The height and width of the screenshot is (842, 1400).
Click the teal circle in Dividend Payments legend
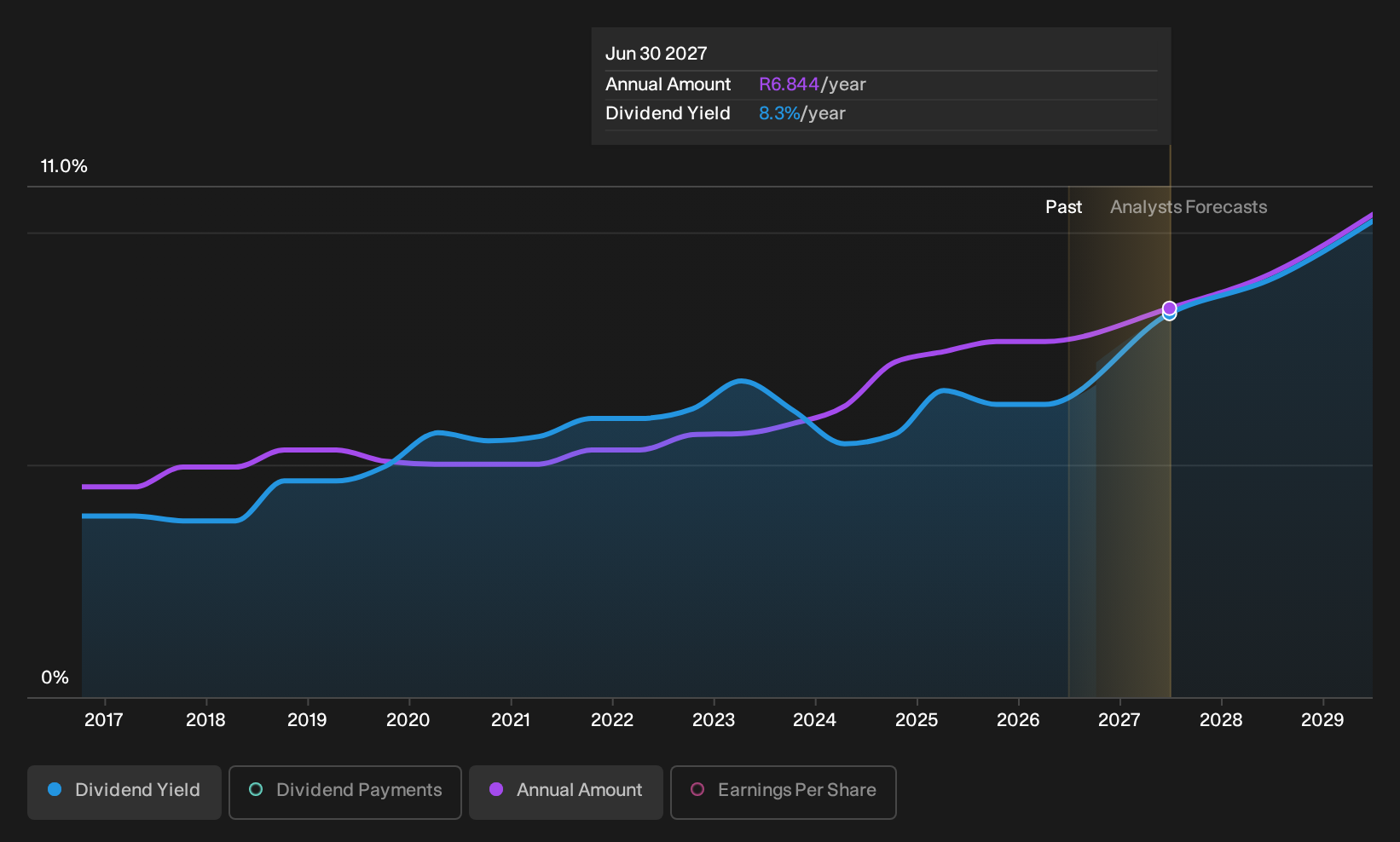[256, 789]
